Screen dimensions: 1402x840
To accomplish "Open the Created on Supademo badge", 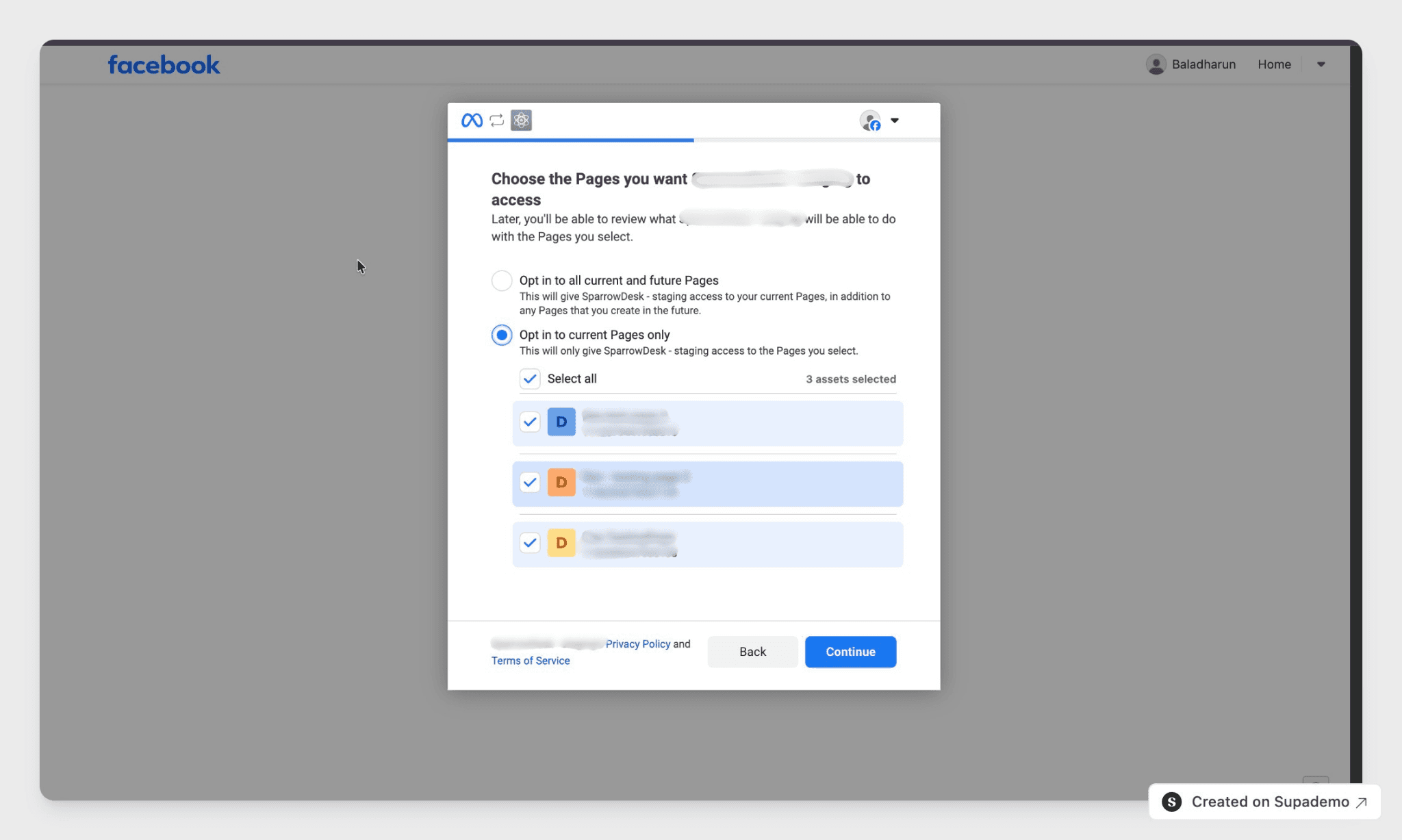I will pos(1264,802).
